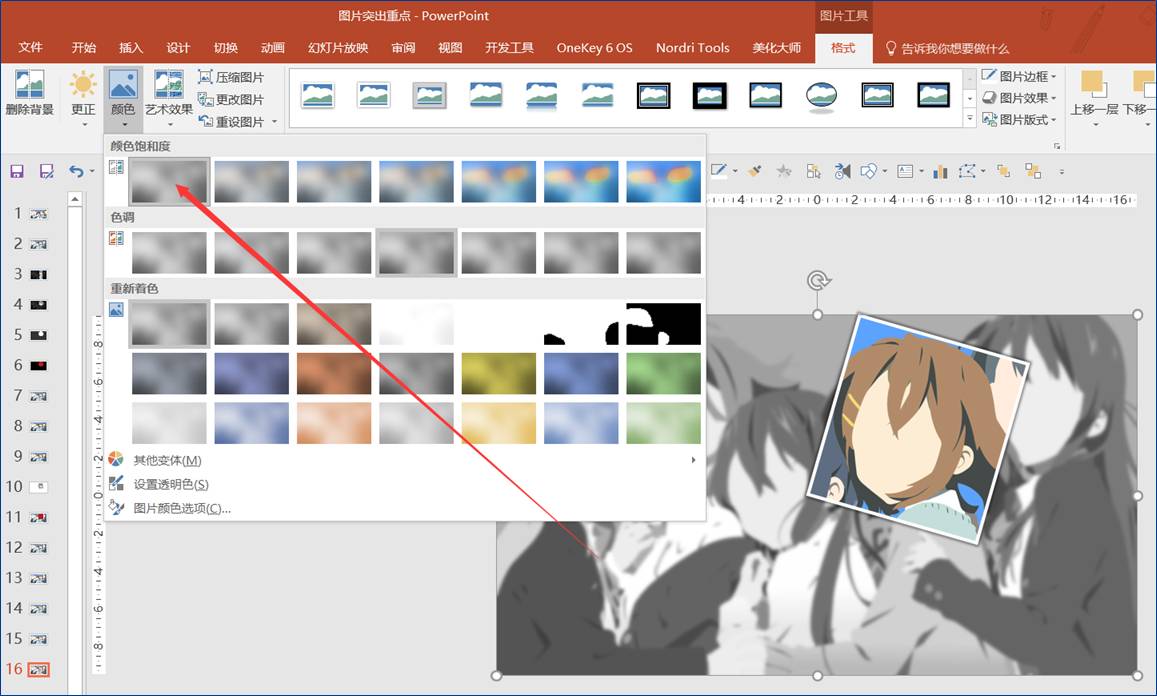The width and height of the screenshot is (1157, 696).
Task: Click the Remove Background (删除背景) icon
Action: point(30,93)
